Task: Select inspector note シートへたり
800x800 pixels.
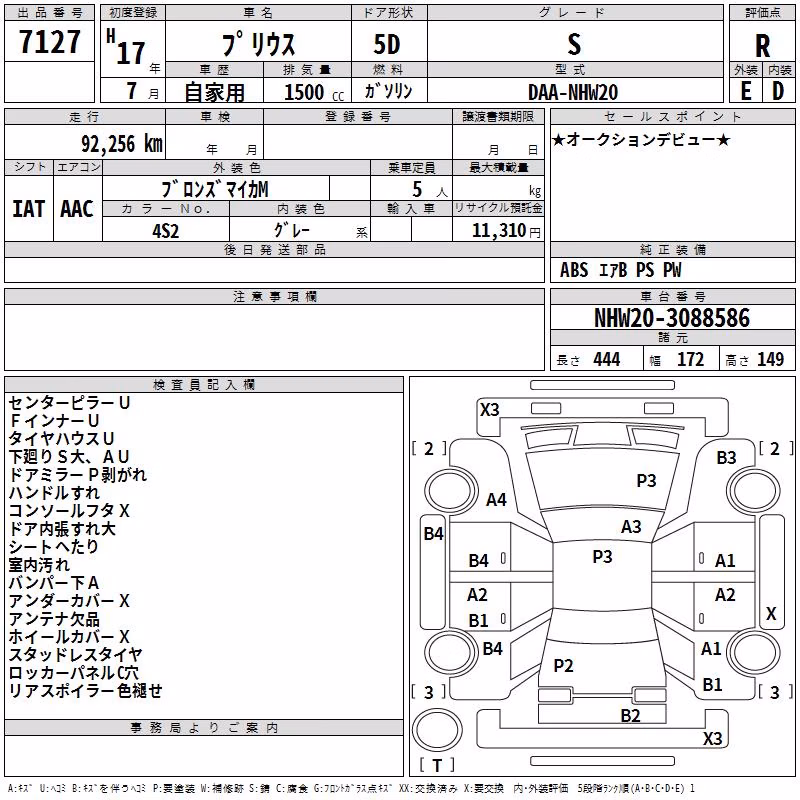Action: pyautogui.click(x=54, y=546)
